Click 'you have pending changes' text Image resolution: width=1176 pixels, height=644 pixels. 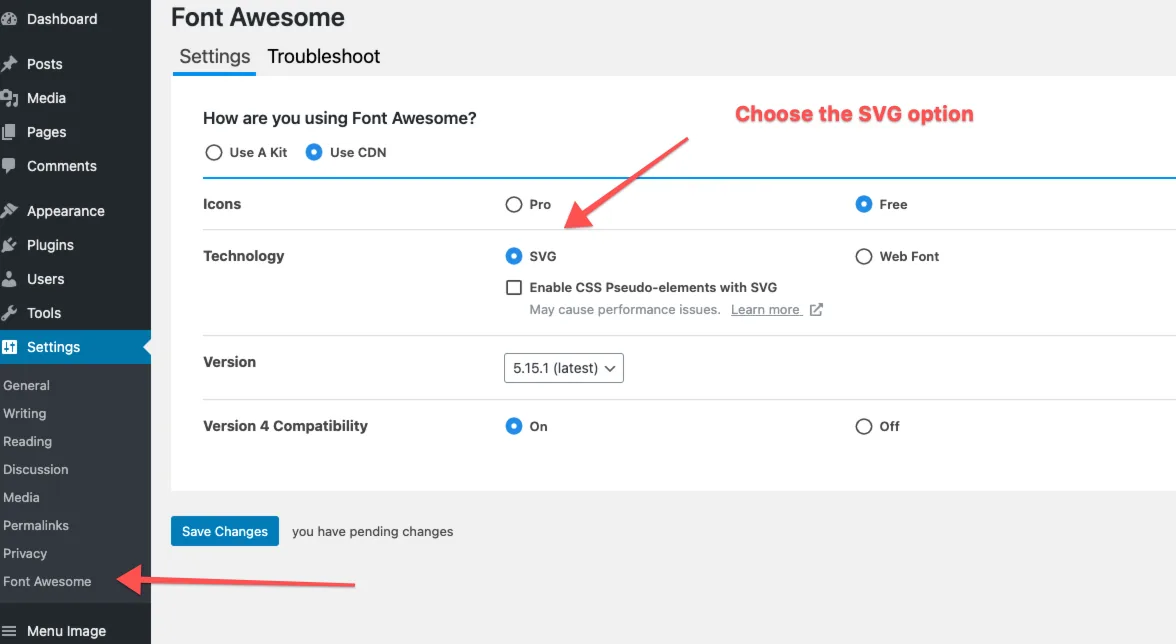373,532
